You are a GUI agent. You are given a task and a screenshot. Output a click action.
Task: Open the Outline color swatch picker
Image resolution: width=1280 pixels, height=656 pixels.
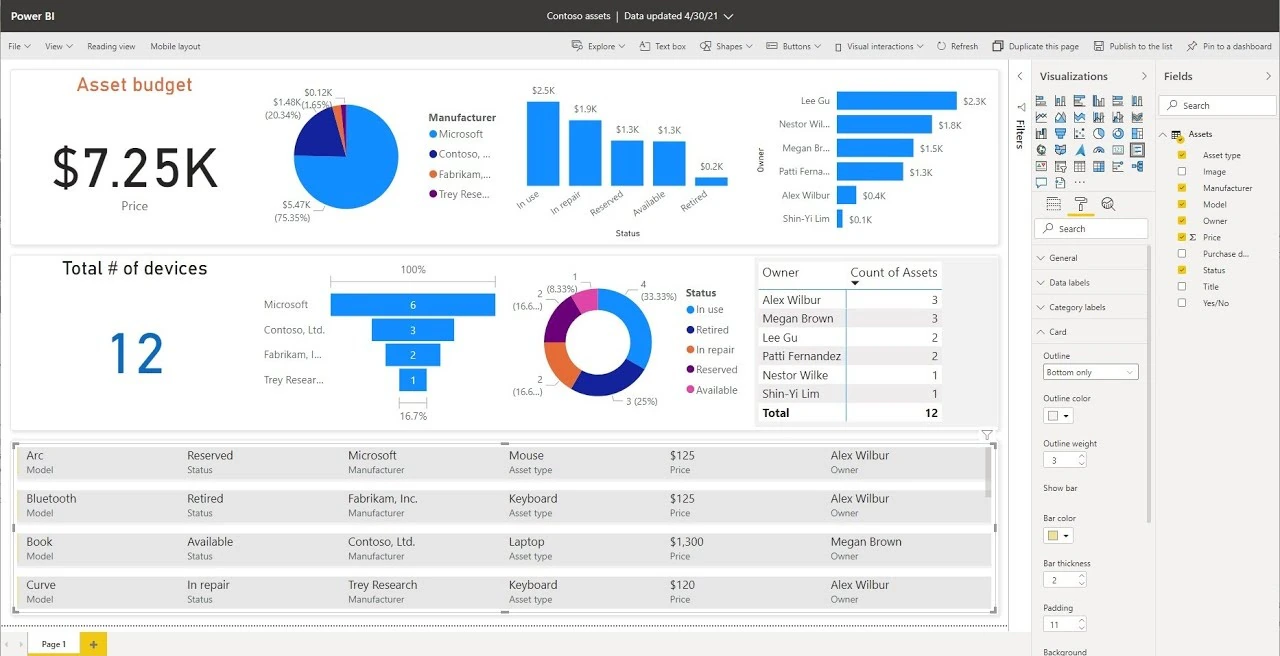(x=1058, y=415)
